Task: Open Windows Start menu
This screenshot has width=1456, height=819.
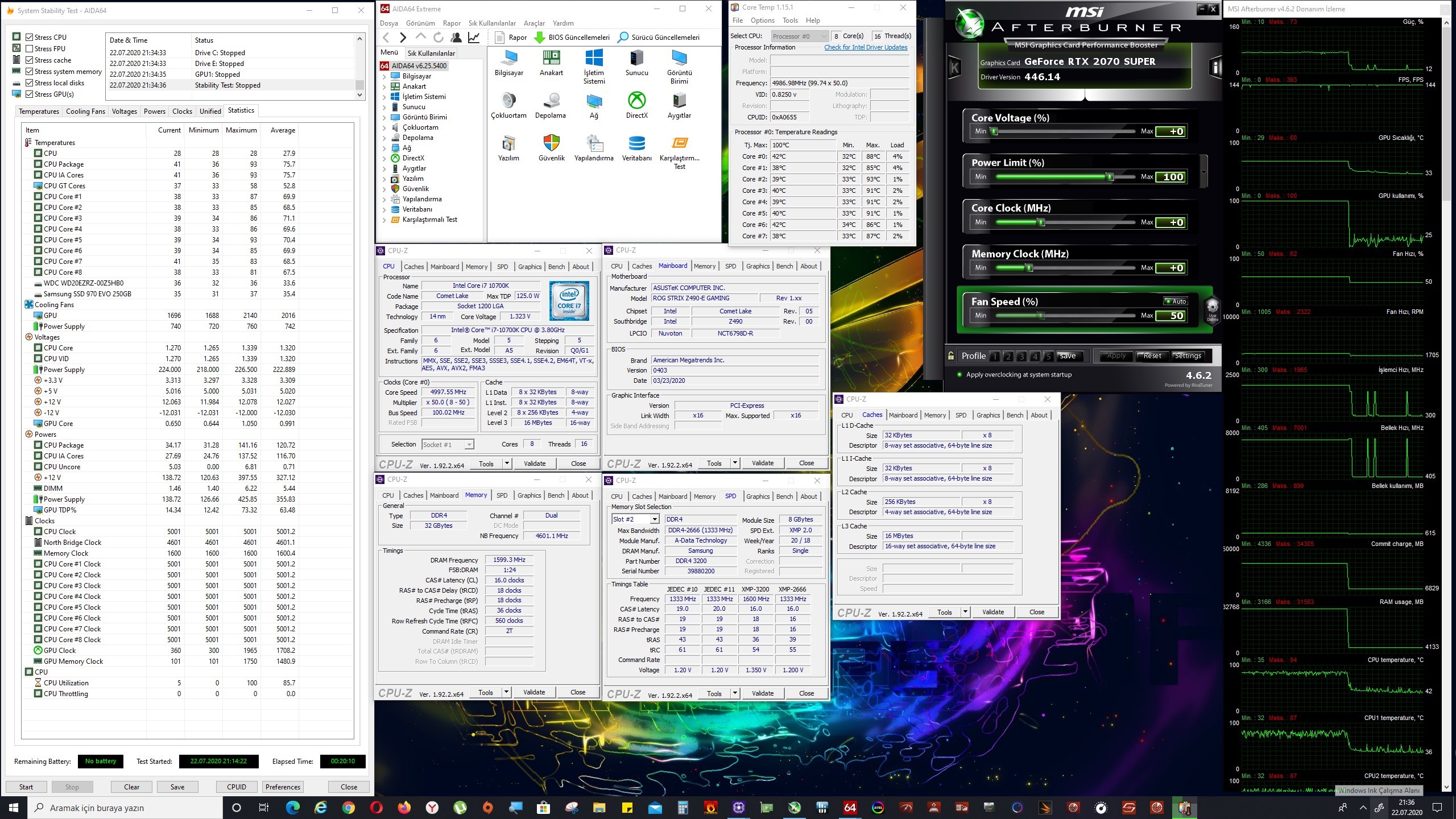Action: point(14,807)
